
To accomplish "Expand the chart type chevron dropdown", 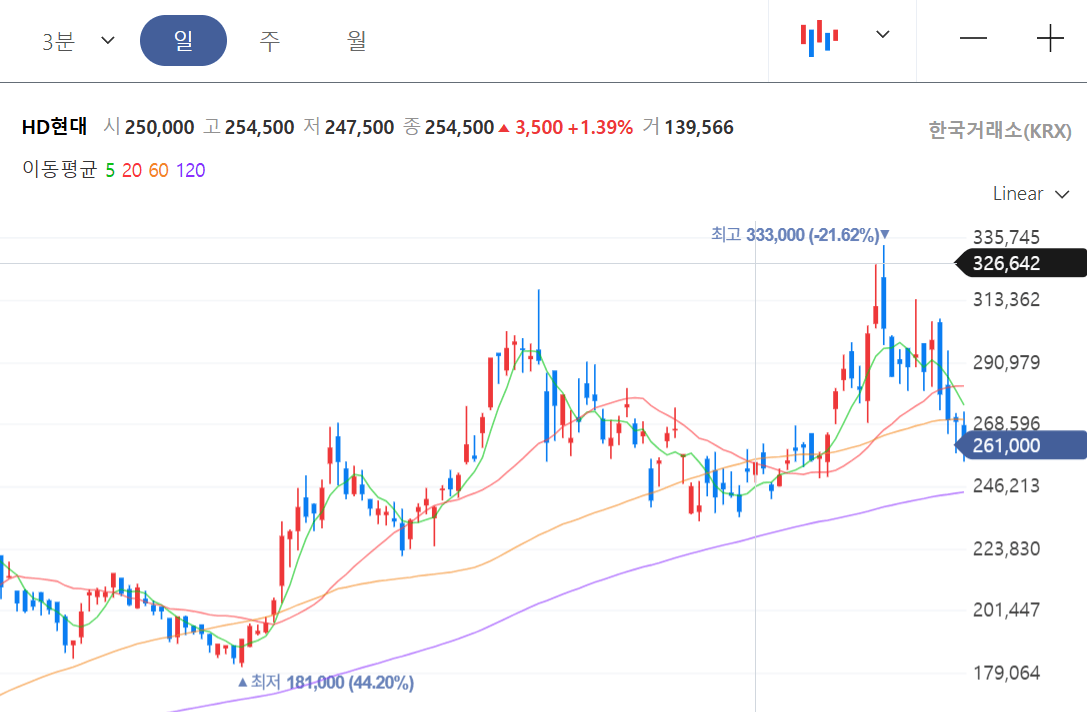I will [x=882, y=34].
